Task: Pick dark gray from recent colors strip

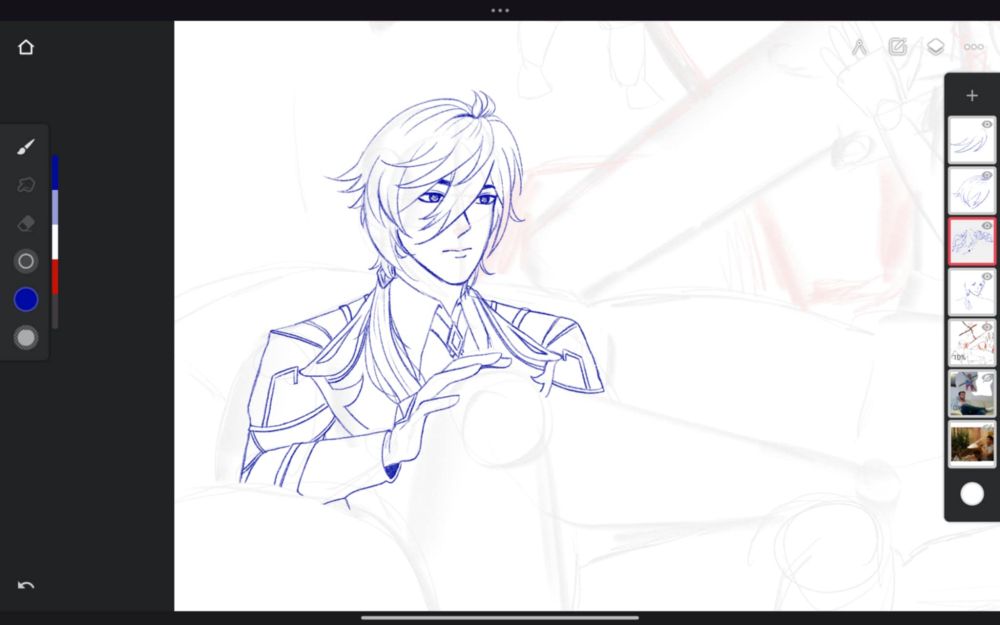Action: [x=55, y=311]
